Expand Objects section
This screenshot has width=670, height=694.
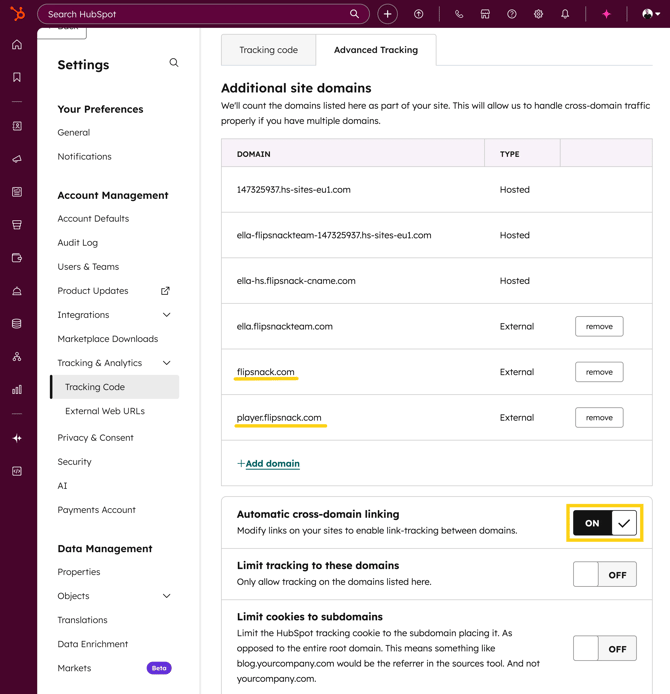(x=166, y=596)
